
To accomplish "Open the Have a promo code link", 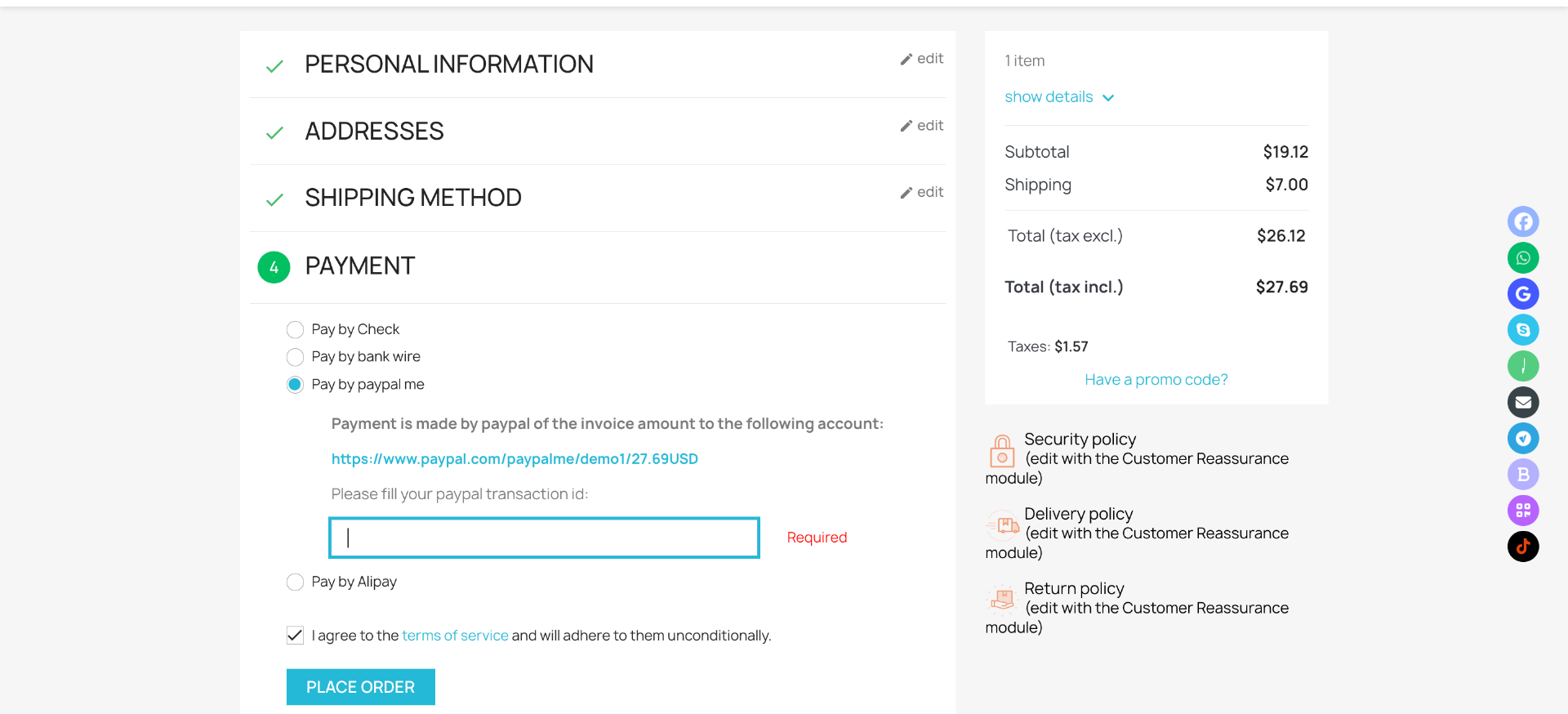I will click(1156, 379).
